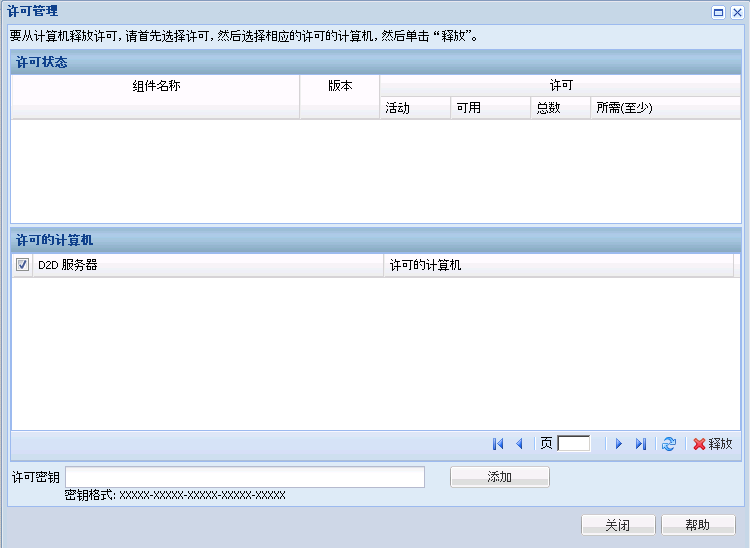Open help with the 帮助 button
This screenshot has width=750, height=548.
(x=697, y=525)
